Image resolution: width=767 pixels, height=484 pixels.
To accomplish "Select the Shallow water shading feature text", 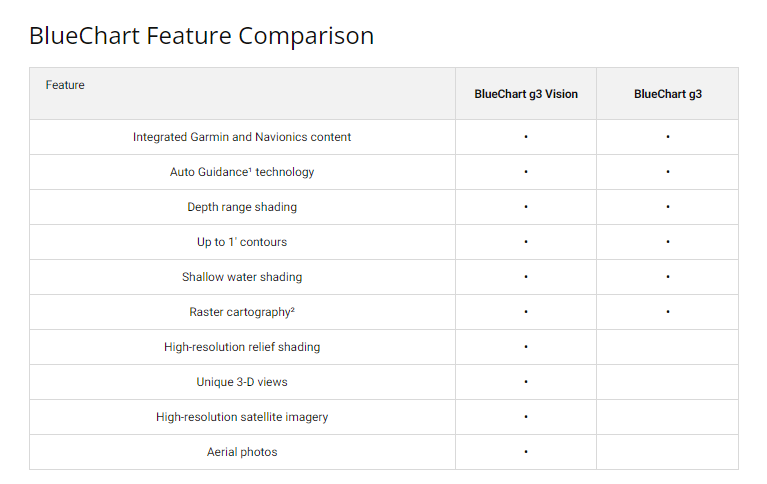I will pos(242,277).
